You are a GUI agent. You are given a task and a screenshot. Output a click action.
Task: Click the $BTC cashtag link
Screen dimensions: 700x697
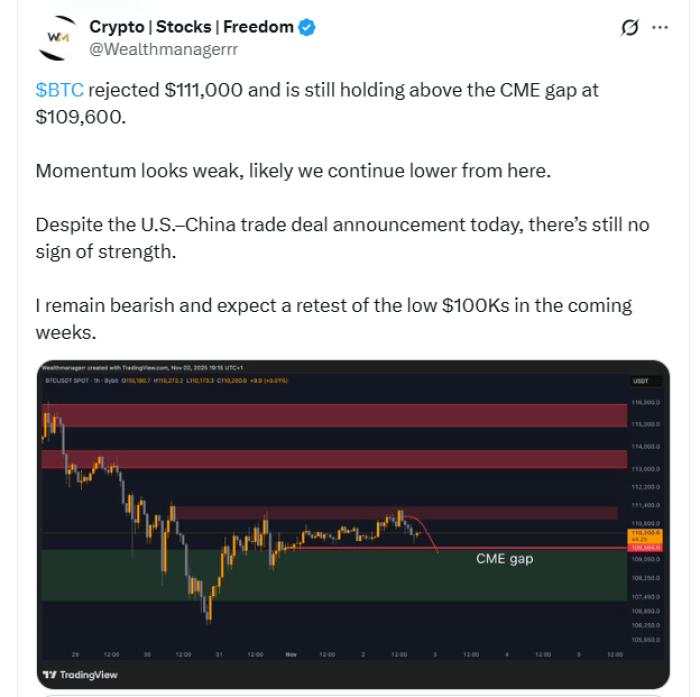[60, 90]
